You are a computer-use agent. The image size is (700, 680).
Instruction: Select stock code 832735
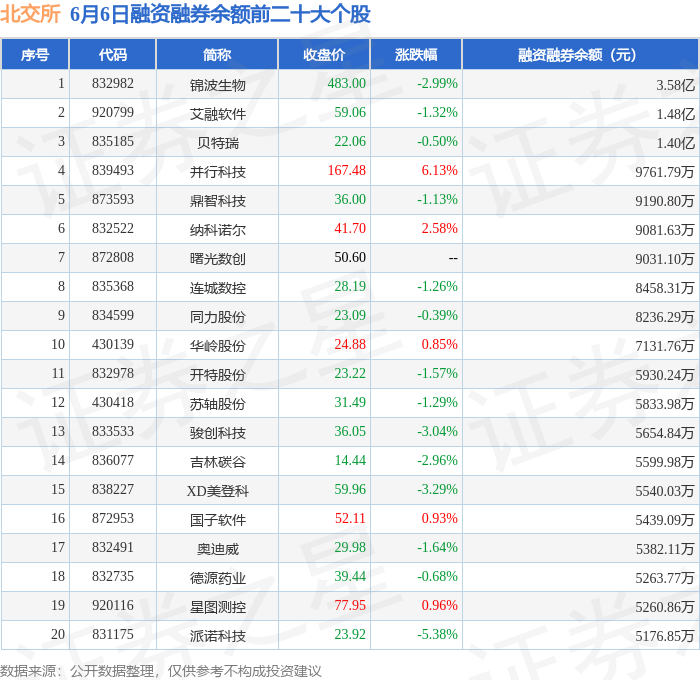click(x=112, y=577)
